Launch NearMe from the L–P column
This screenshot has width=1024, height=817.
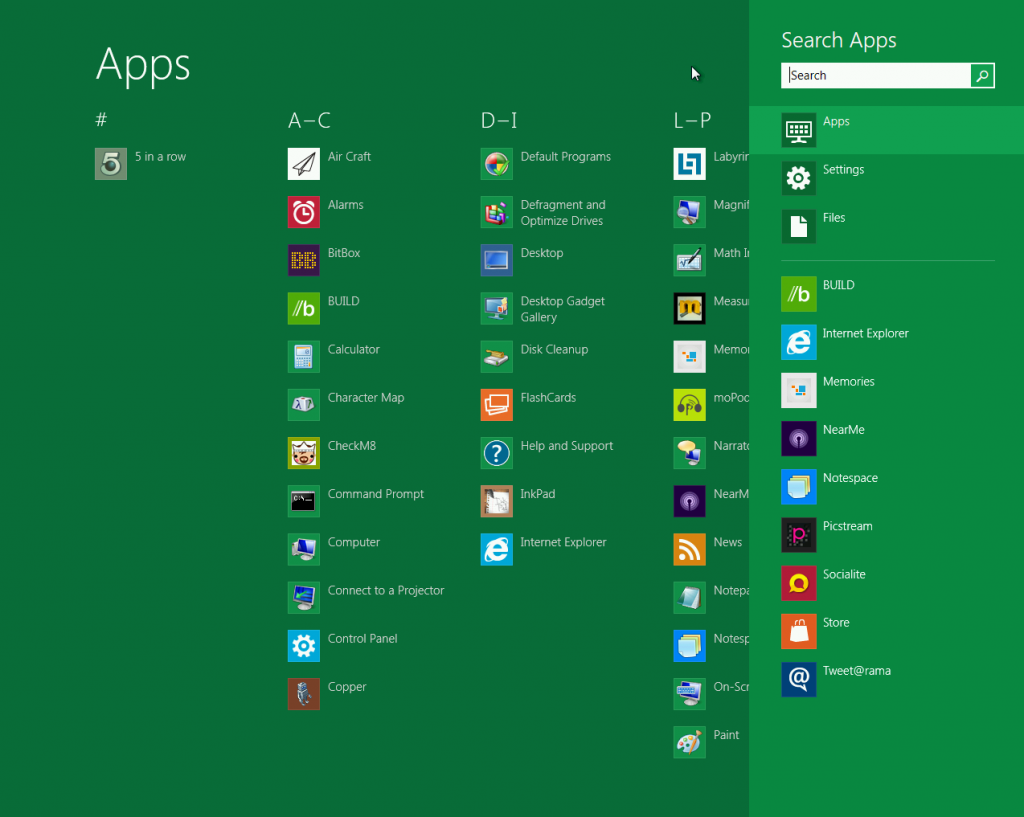pyautogui.click(x=690, y=501)
